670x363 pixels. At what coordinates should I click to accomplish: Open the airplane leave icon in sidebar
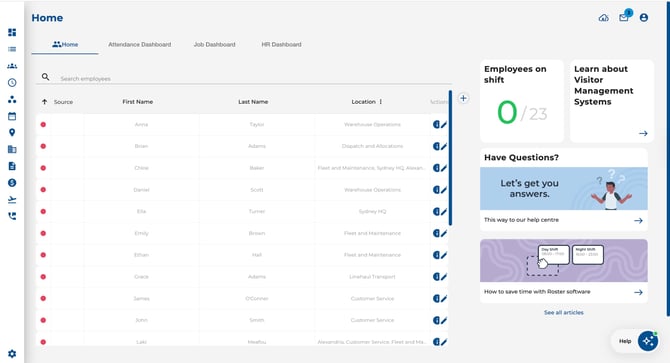click(12, 199)
